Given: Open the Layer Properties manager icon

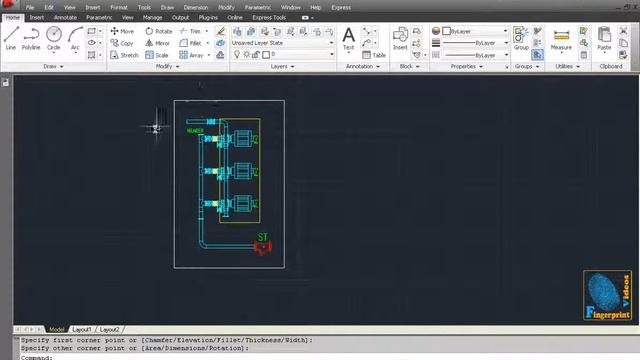Looking at the screenshot, I should (x=237, y=31).
